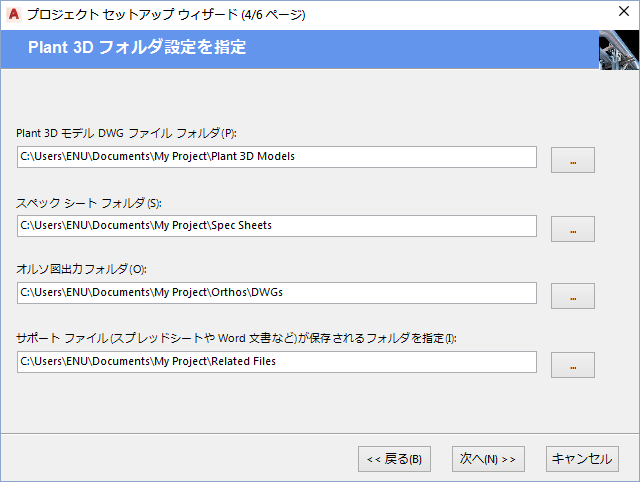Browse for Related Files support folder
The image size is (640, 482).
(573, 365)
